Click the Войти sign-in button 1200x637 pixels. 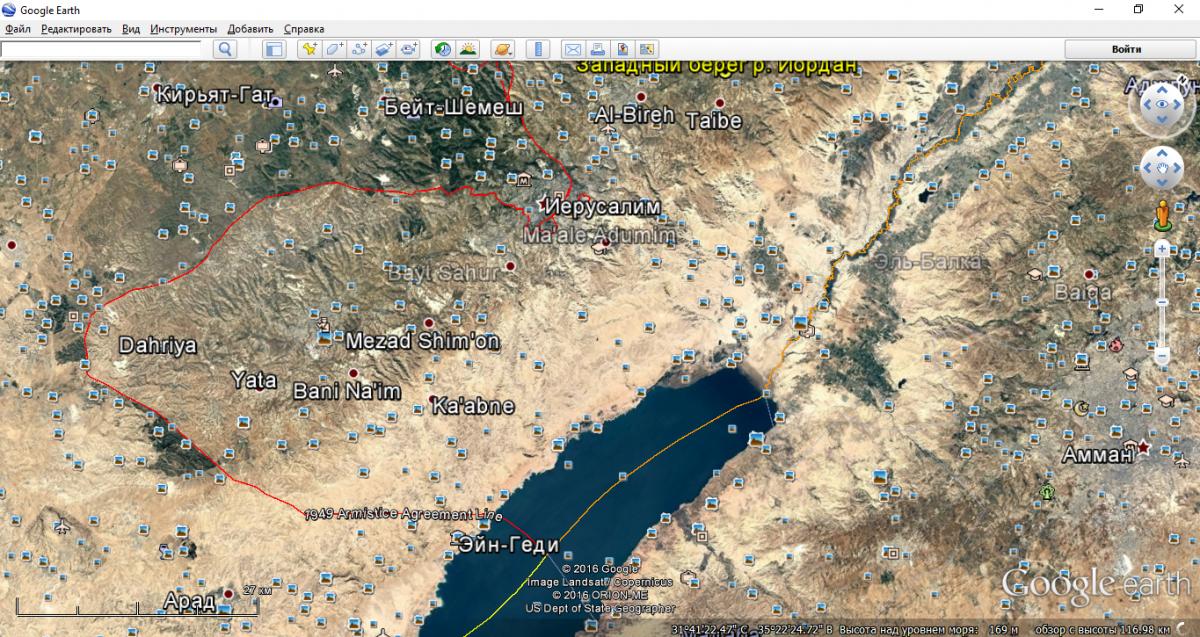(x=1126, y=49)
